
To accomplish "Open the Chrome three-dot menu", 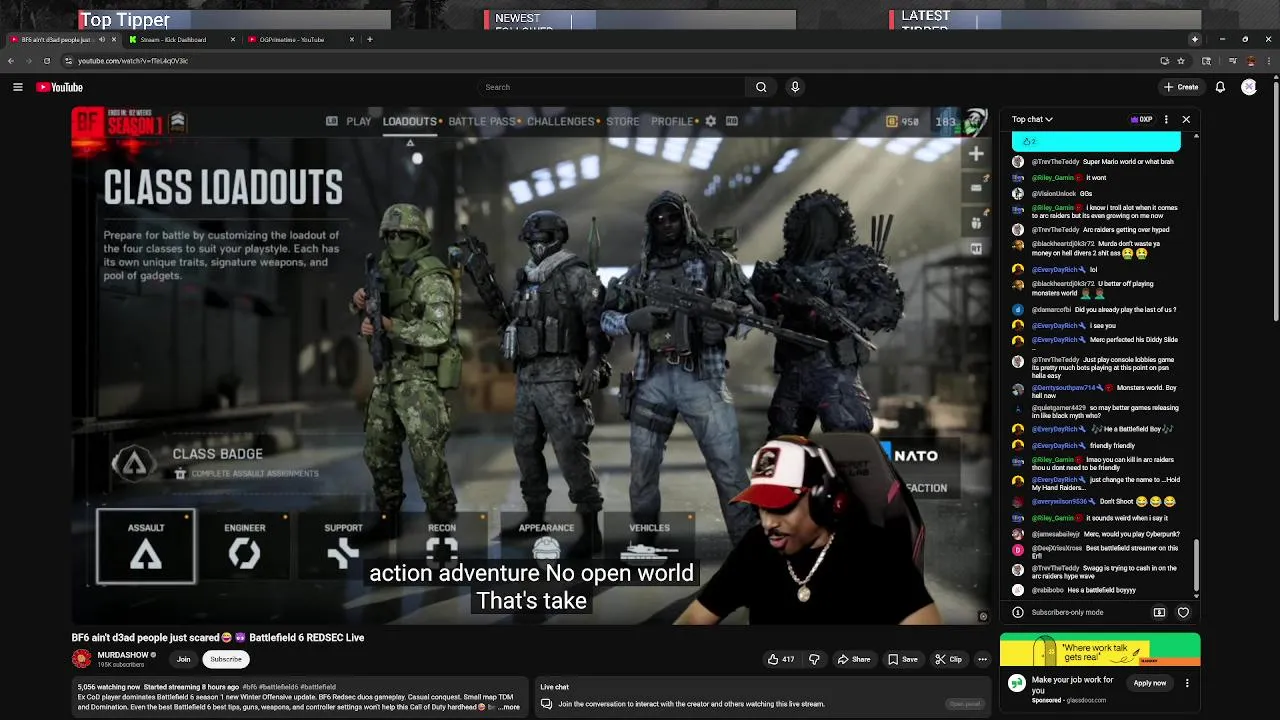I will pos(1270,61).
